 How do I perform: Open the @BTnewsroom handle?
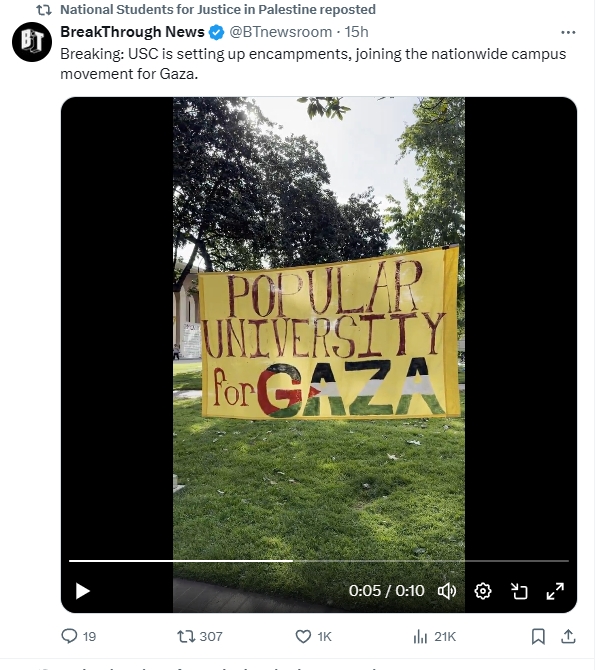pyautogui.click(x=281, y=32)
